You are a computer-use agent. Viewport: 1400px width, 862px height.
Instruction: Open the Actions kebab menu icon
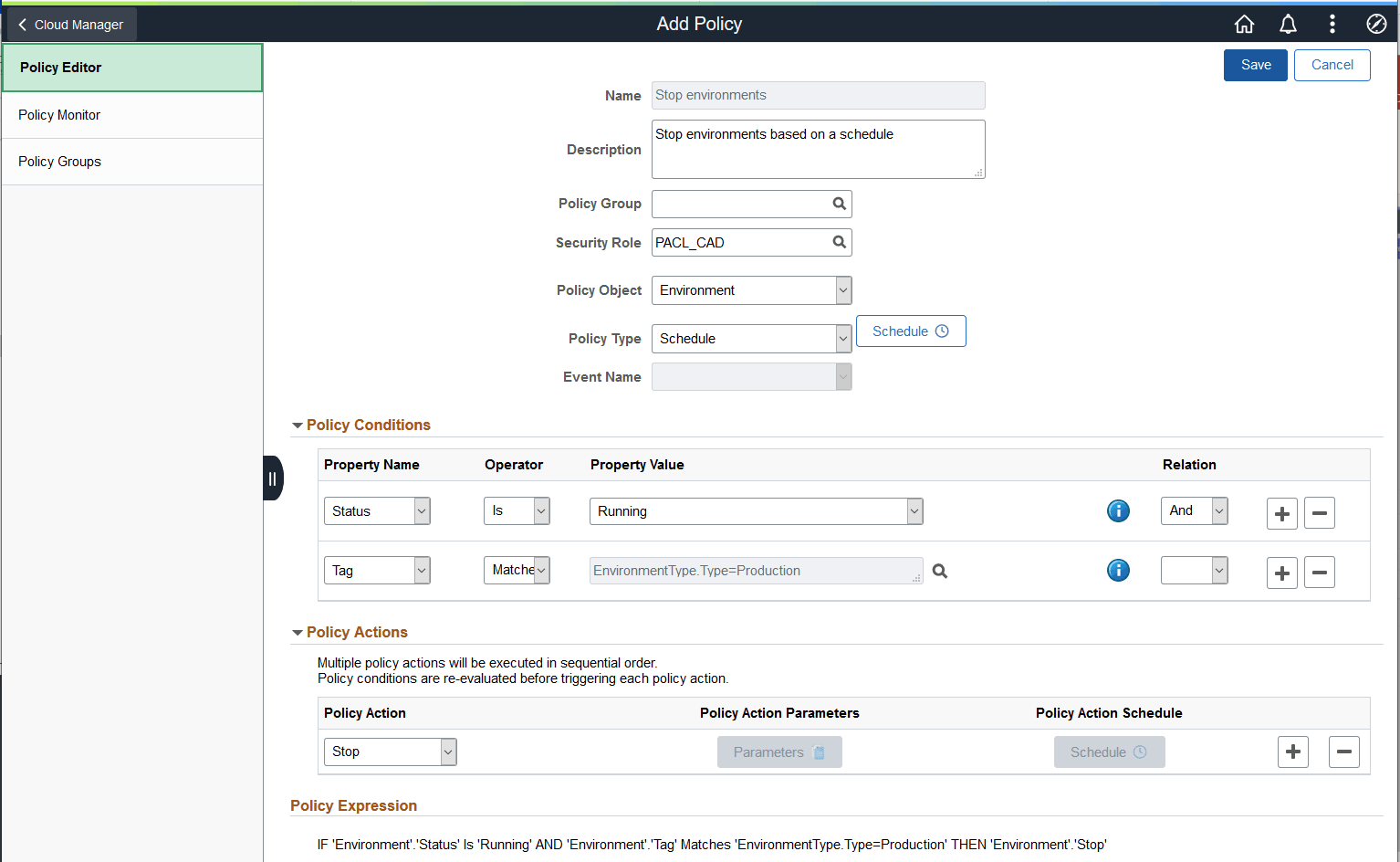[x=1332, y=24]
